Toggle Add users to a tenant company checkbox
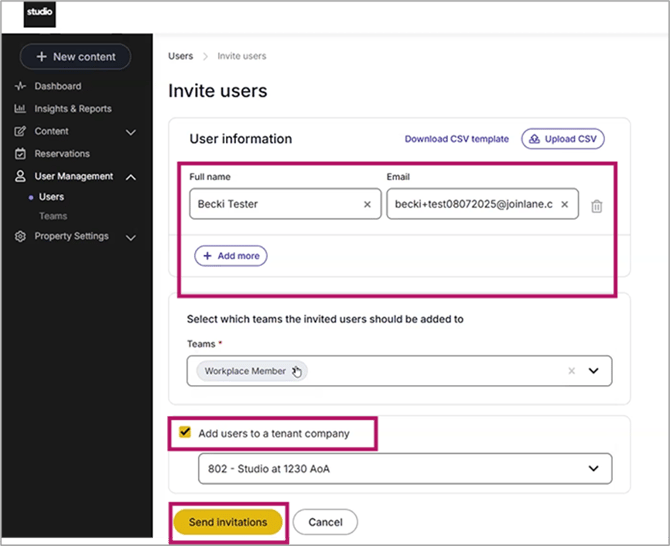670x546 pixels. point(185,433)
